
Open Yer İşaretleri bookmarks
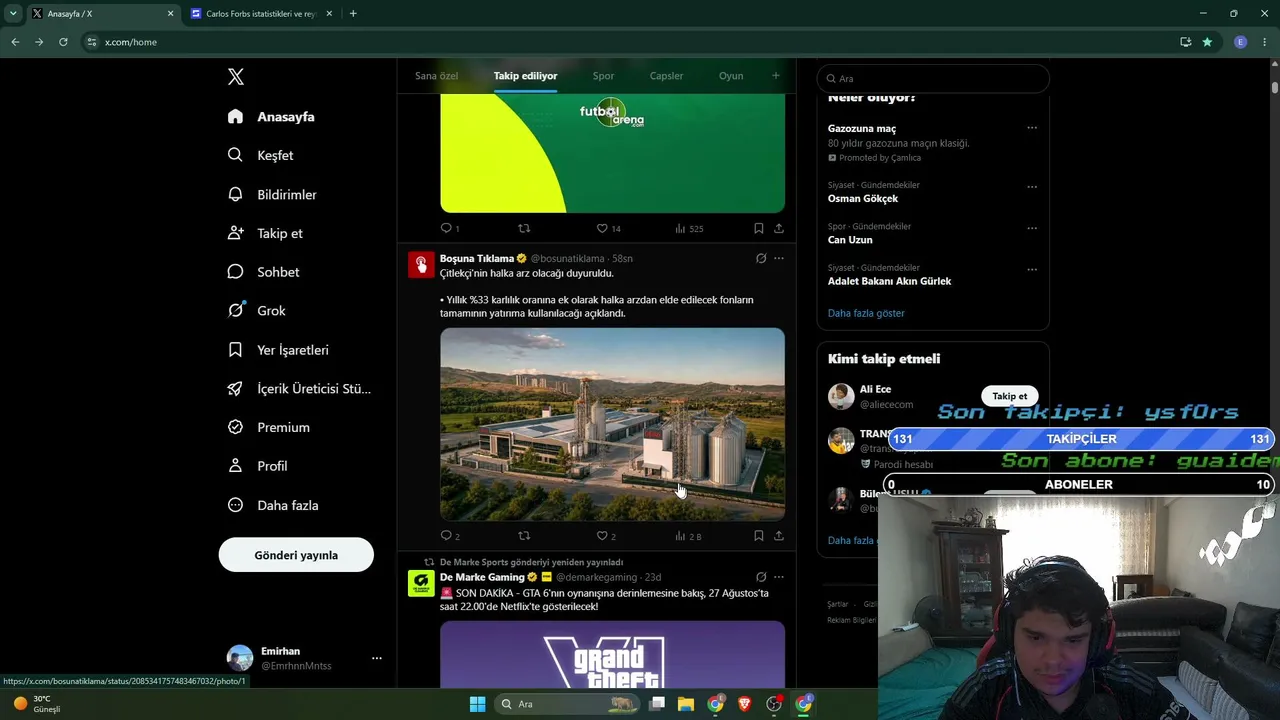[278, 350]
